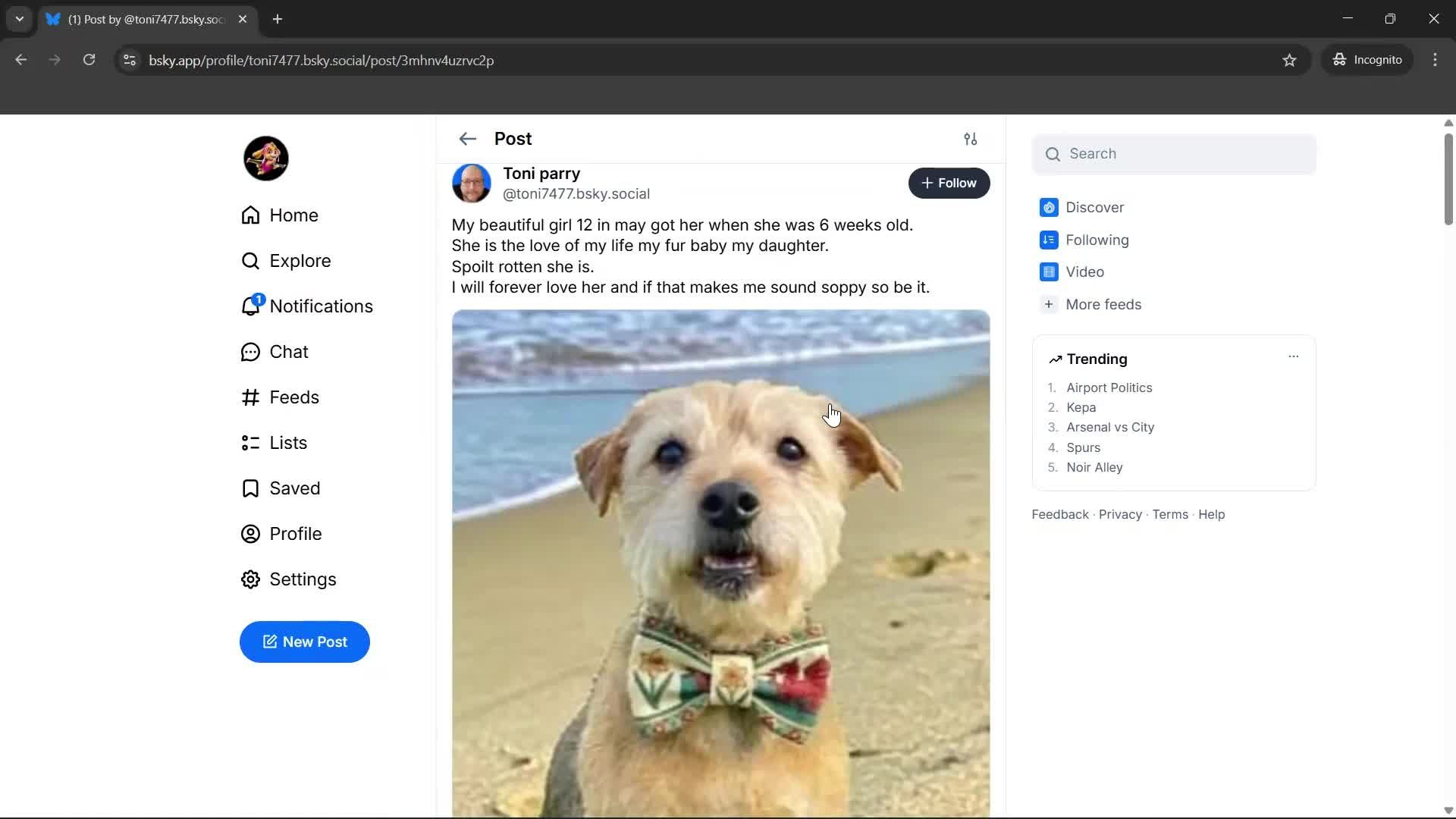
Task: Open Home from the sidebar
Action: pos(294,215)
